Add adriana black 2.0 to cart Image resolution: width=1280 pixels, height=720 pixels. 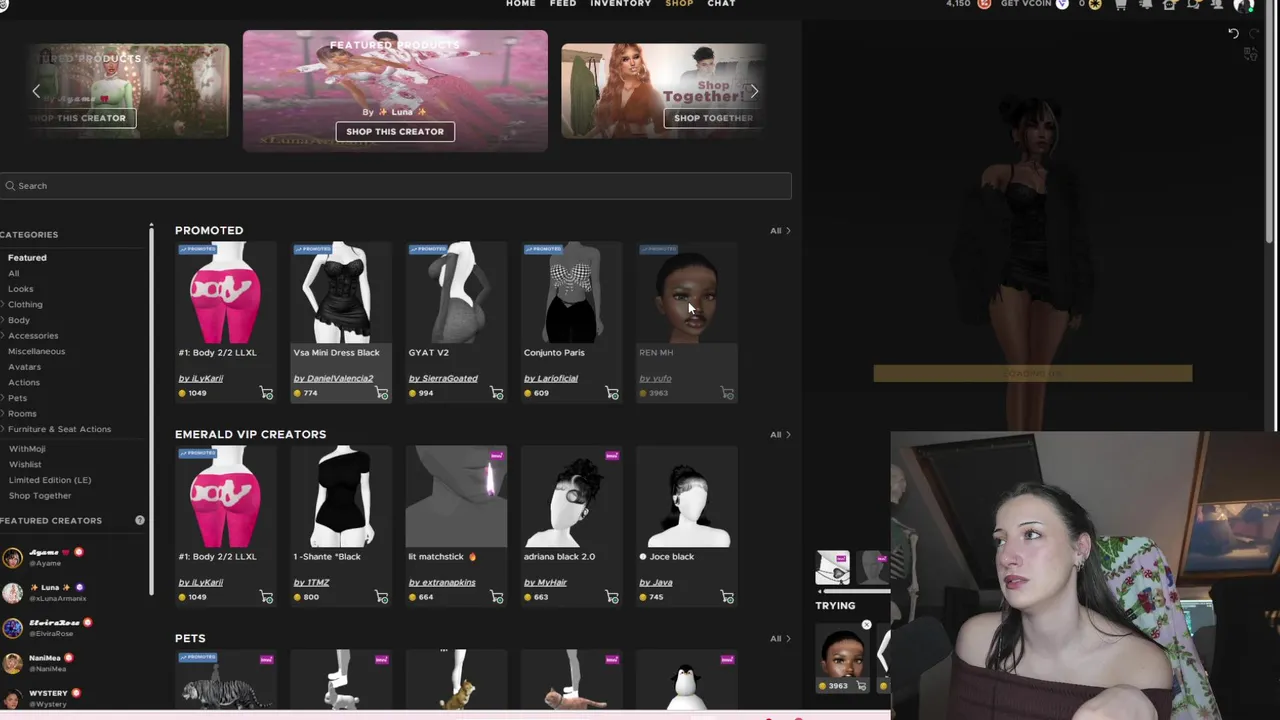pos(612,597)
